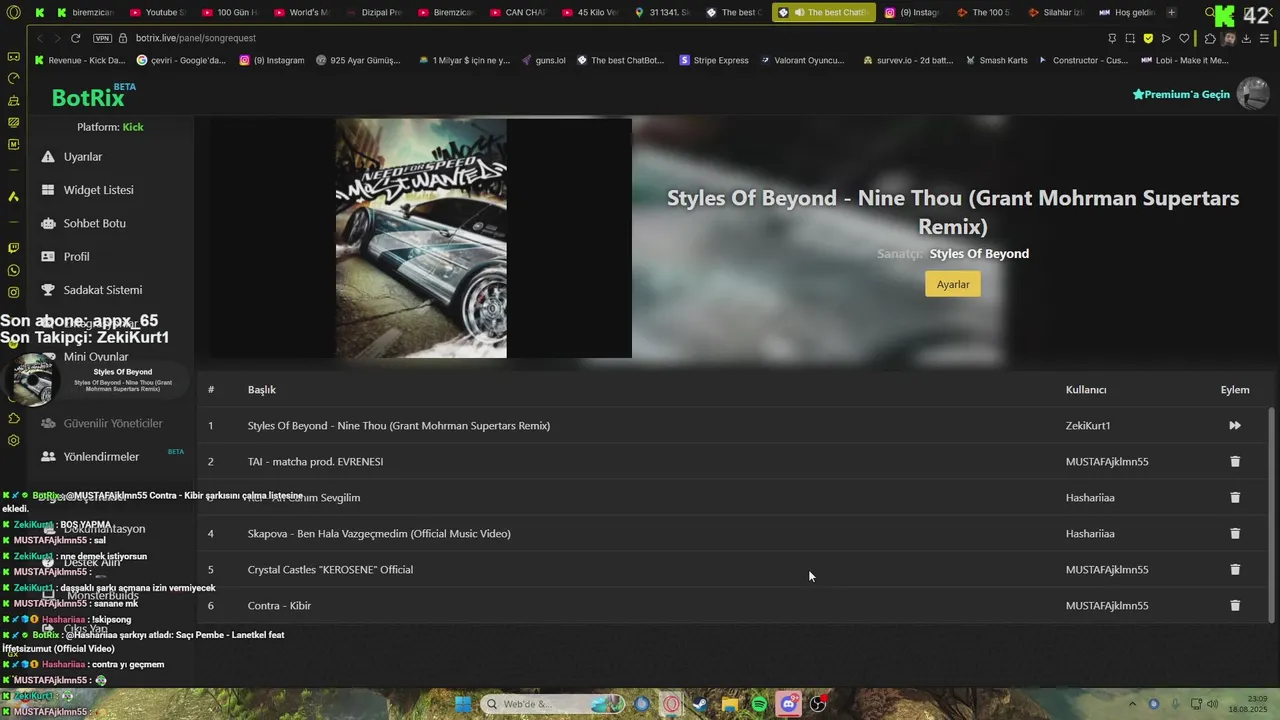The height and width of the screenshot is (720, 1280).
Task: Open Valorant Oyuncu bookmark
Action: point(802,60)
